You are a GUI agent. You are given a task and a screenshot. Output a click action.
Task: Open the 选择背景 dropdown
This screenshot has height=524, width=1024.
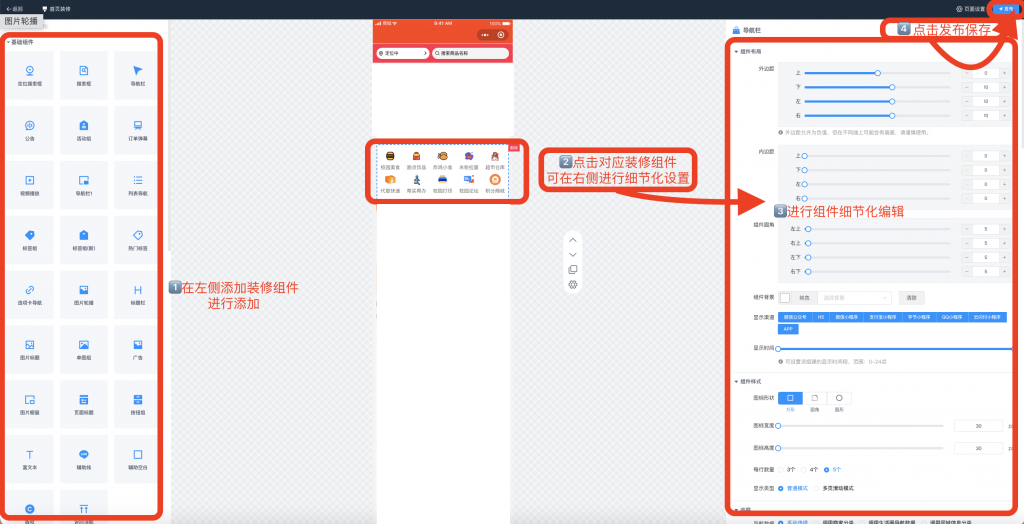click(x=853, y=297)
